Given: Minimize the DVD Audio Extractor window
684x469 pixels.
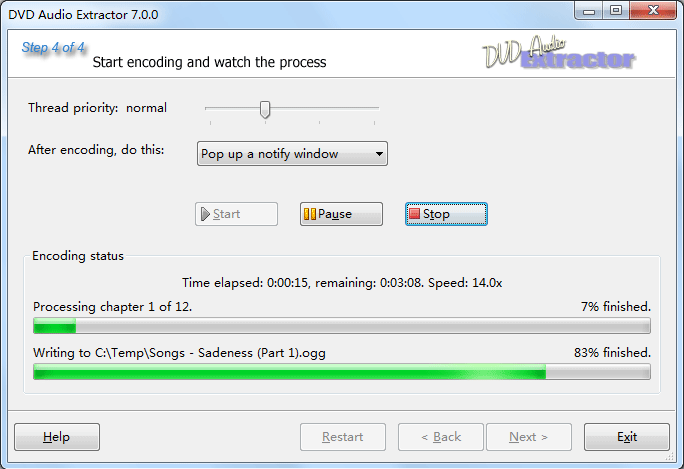Looking at the screenshot, I should point(589,10).
